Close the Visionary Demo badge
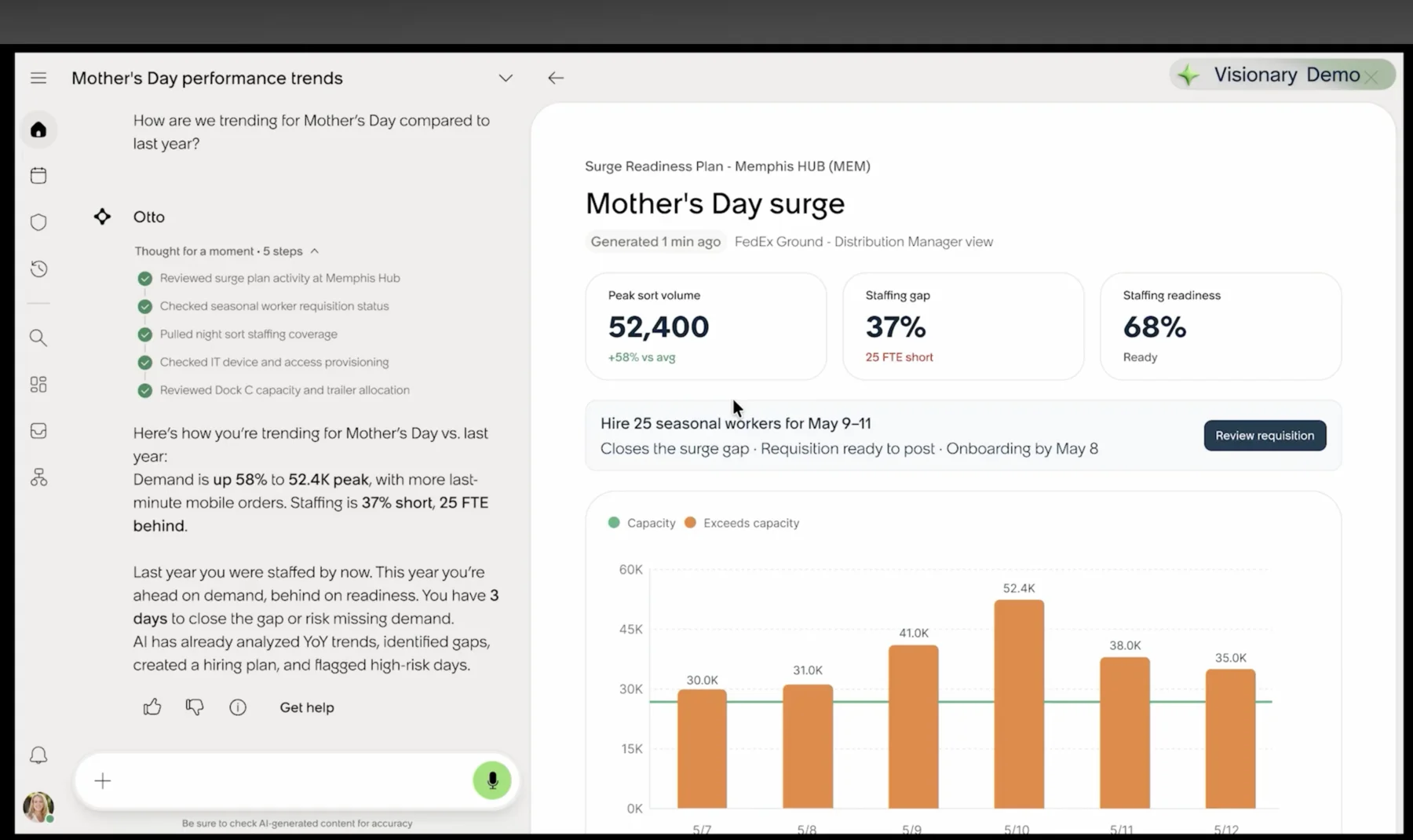 pyautogui.click(x=1371, y=77)
